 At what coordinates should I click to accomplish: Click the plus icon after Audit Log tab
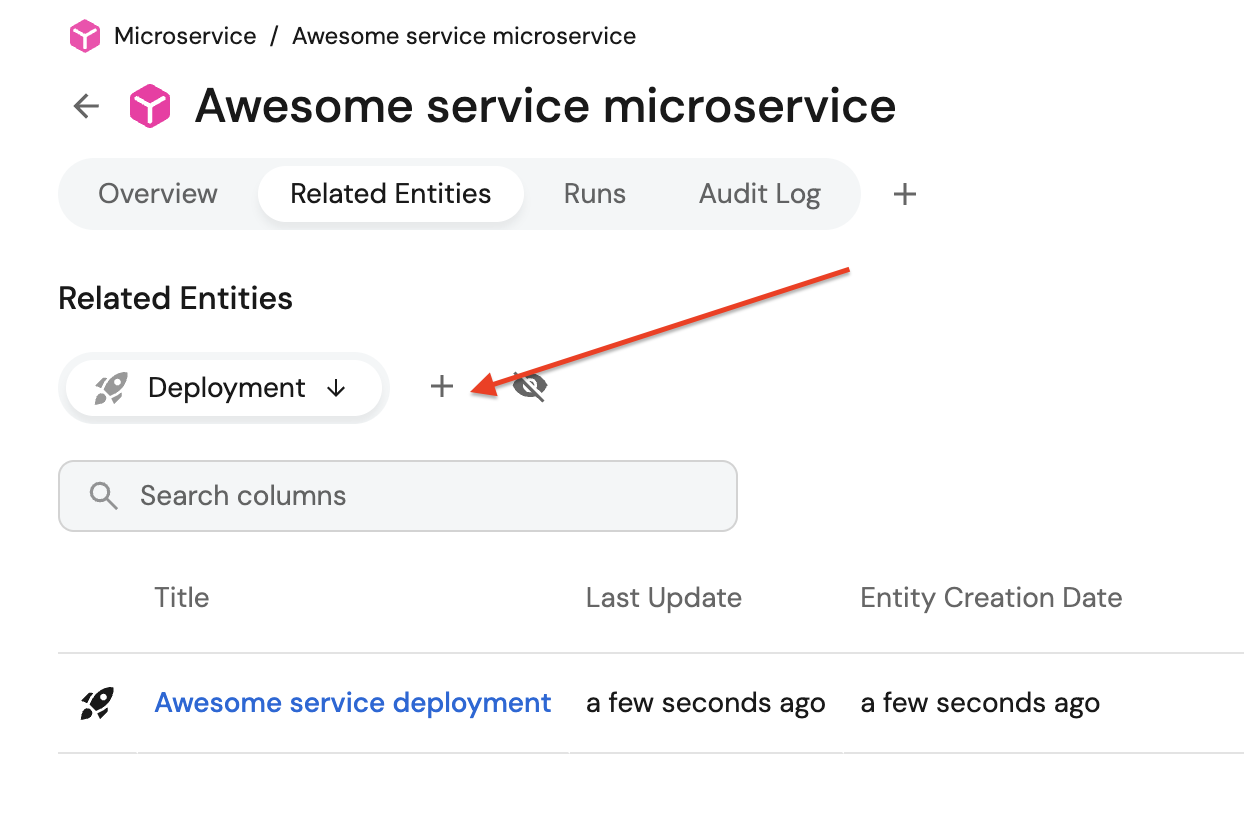[904, 194]
